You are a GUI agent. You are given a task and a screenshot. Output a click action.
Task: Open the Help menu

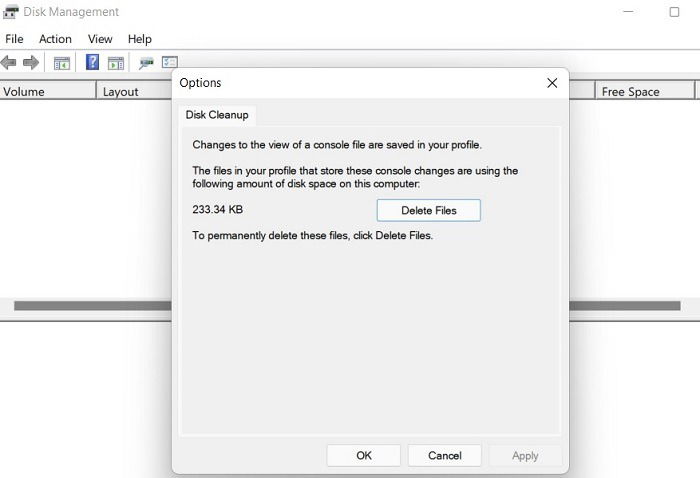[x=140, y=39]
